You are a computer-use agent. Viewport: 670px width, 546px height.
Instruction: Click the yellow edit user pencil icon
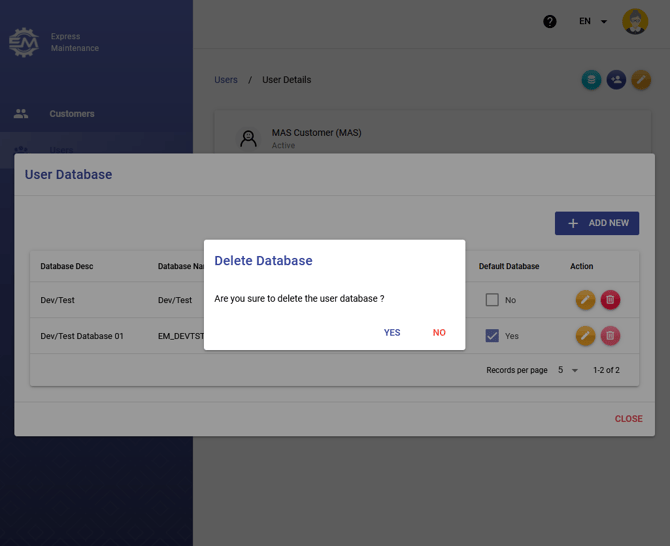click(641, 80)
